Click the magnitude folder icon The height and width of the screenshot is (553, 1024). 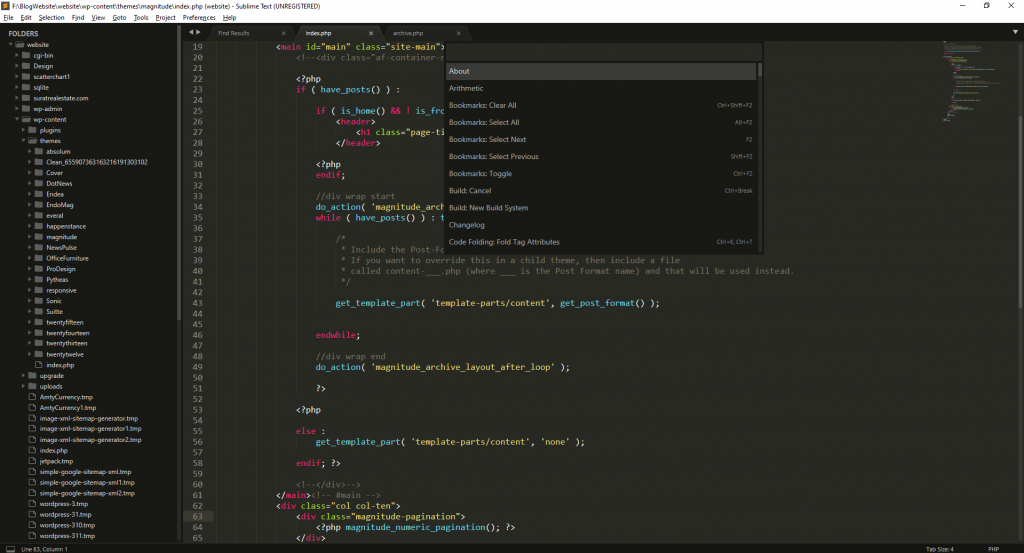click(x=37, y=236)
